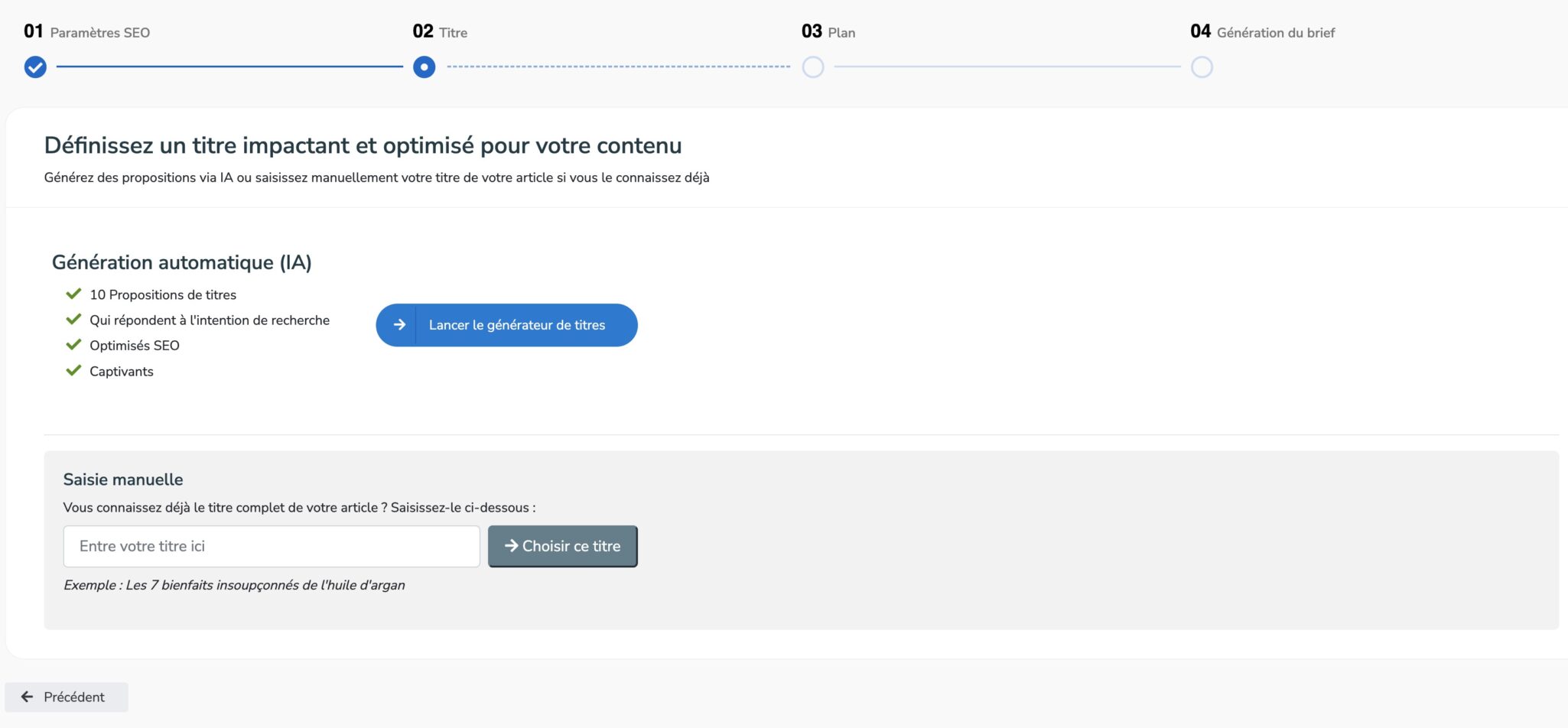Click checkmark beside Qui répondent à l'intention
The width and height of the screenshot is (1568, 728).
point(73,320)
